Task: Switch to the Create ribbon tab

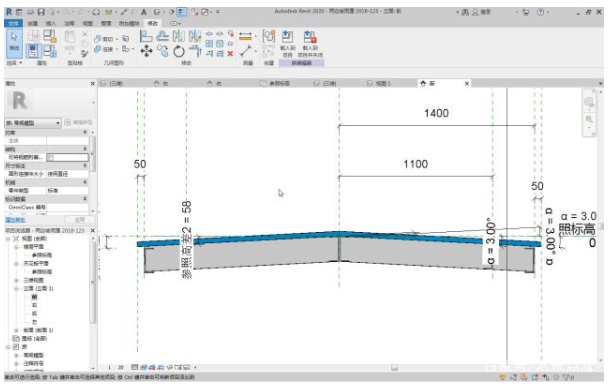Action: point(32,23)
